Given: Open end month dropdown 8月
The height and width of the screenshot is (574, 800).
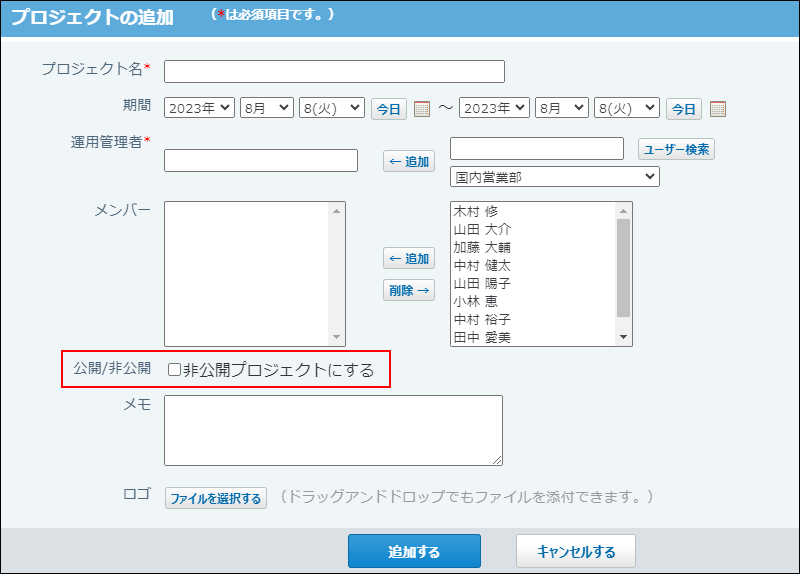Looking at the screenshot, I should click(562, 108).
